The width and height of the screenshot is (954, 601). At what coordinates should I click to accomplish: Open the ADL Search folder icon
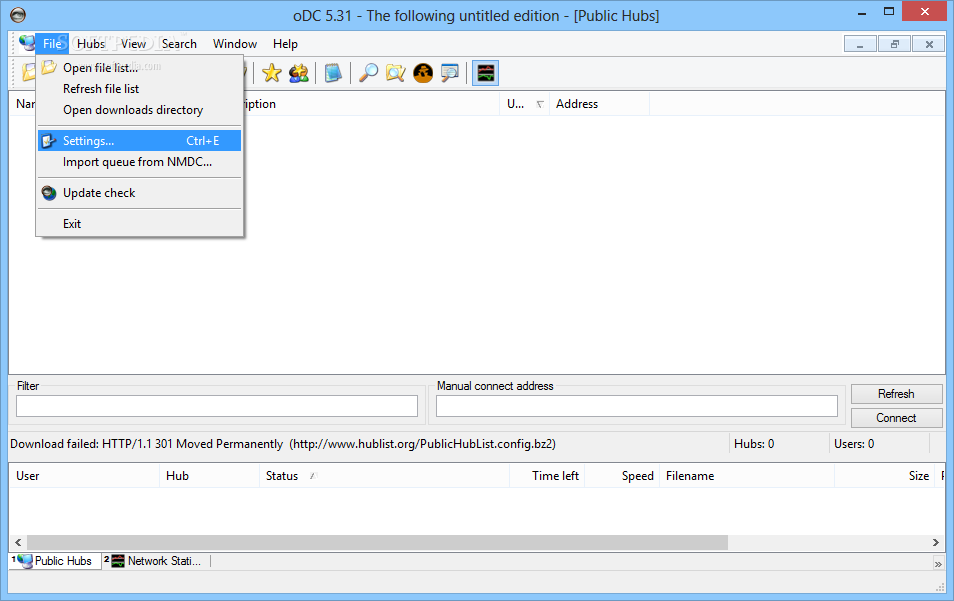point(395,73)
